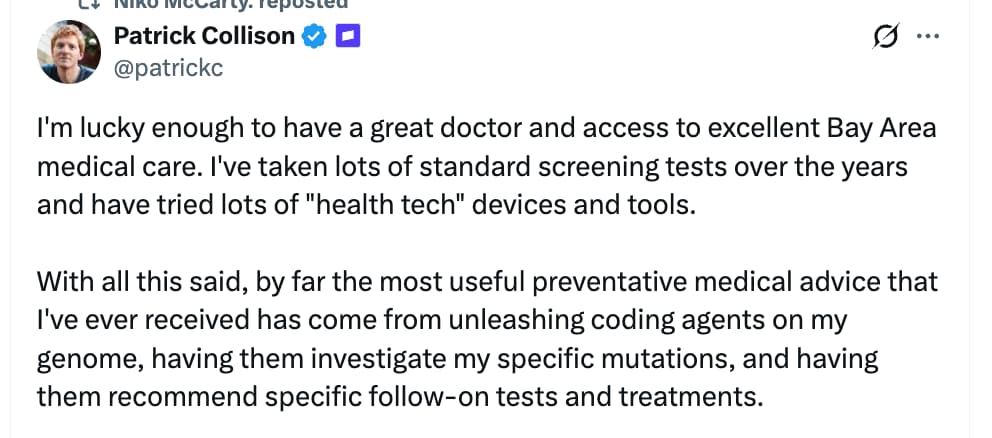Click the blue verified checkmark badge
This screenshot has width=992, height=438.
(317, 37)
